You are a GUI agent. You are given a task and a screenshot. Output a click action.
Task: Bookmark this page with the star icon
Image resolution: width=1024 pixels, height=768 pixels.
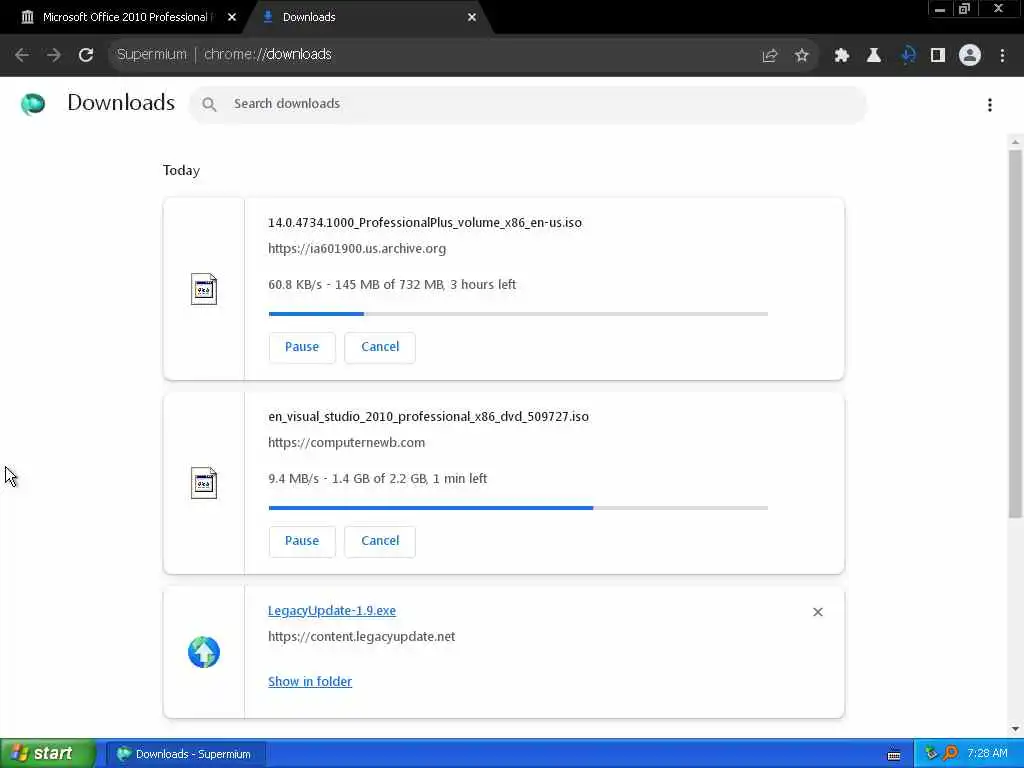tap(802, 56)
